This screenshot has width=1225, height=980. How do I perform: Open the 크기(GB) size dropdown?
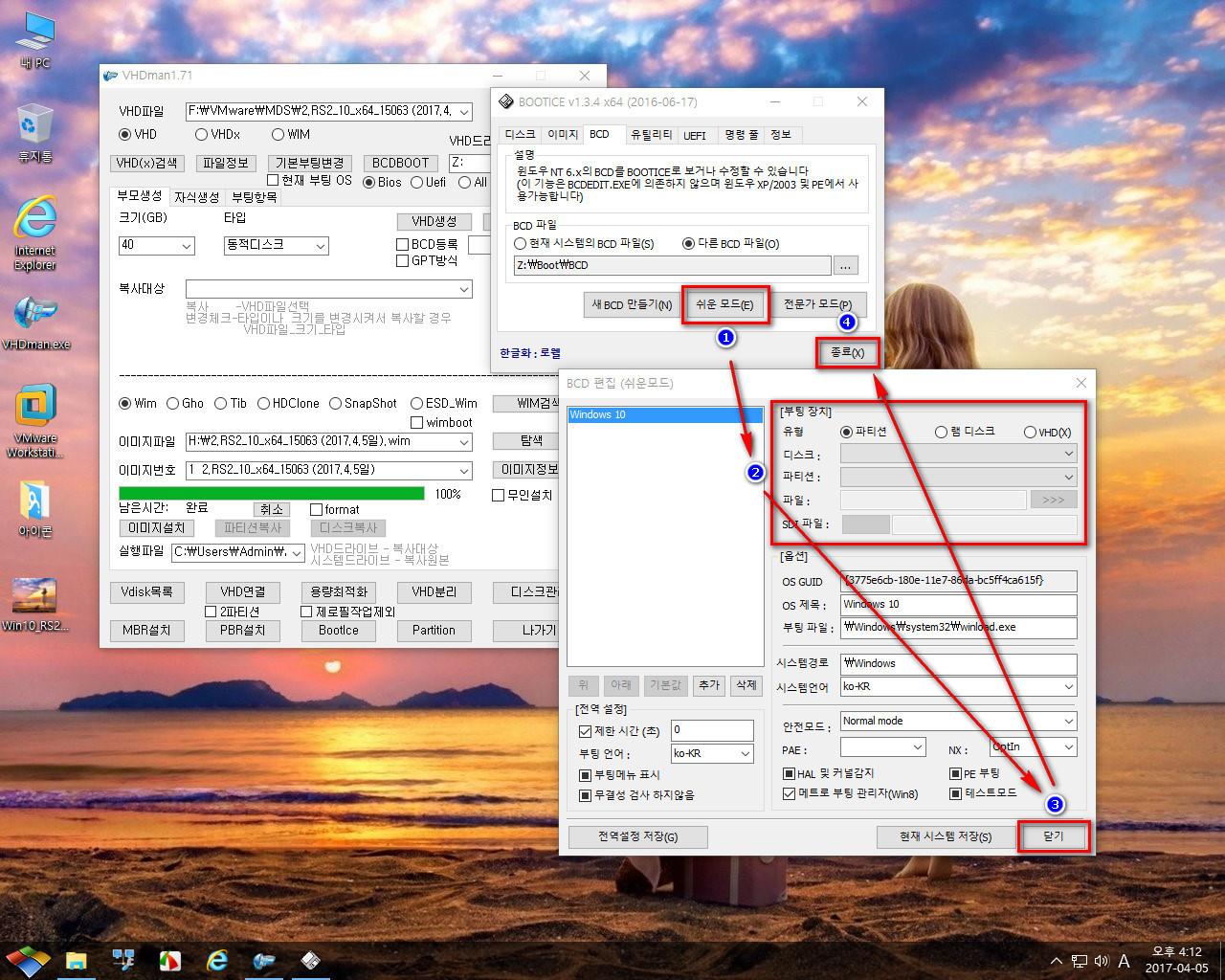tap(187, 246)
